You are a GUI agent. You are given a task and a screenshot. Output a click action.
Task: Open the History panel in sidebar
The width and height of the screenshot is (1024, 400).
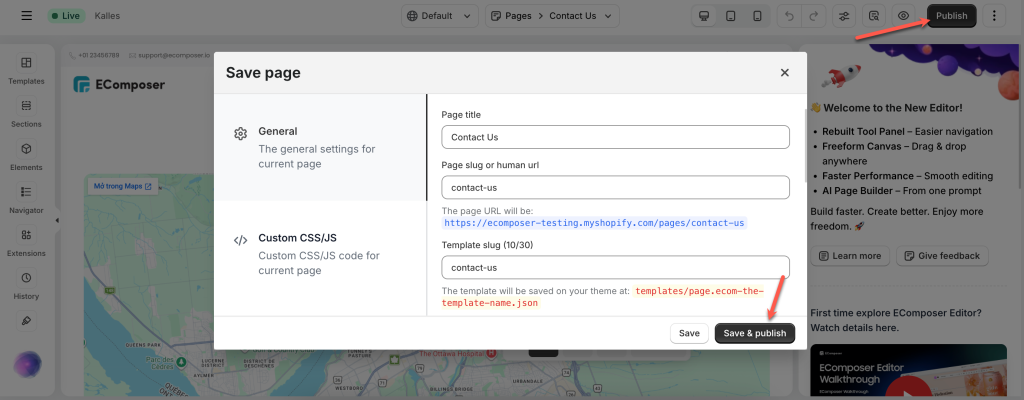pos(26,285)
